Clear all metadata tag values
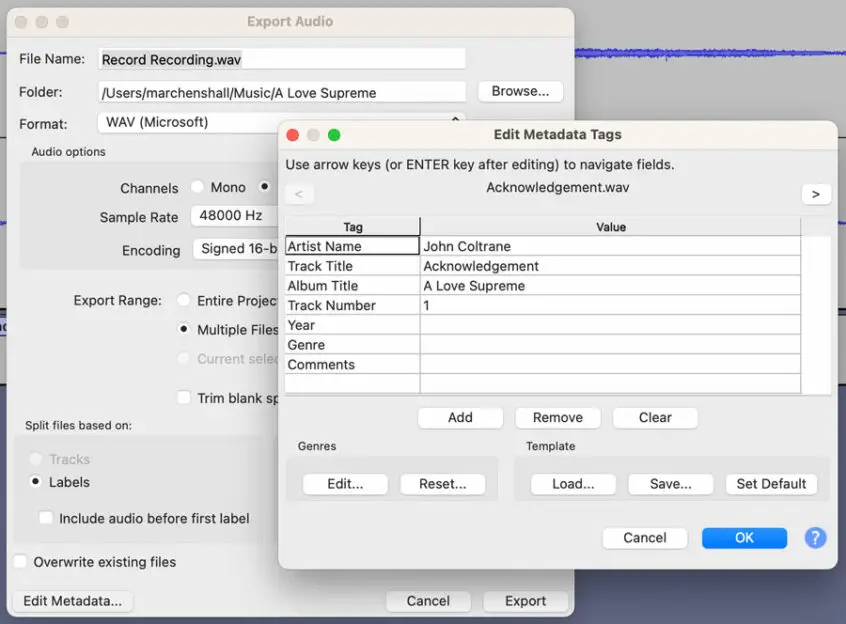This screenshot has width=846, height=624. (x=655, y=417)
